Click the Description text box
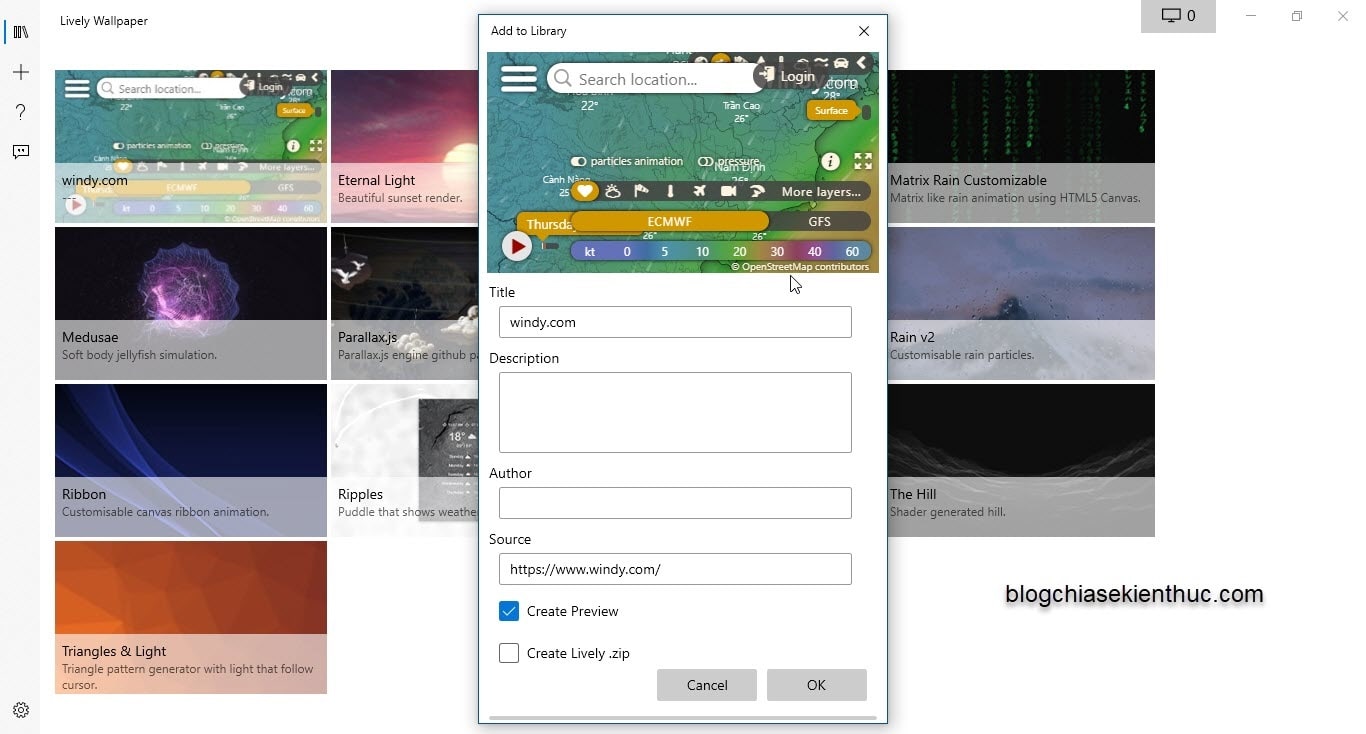This screenshot has height=734, width=1366. [675, 412]
